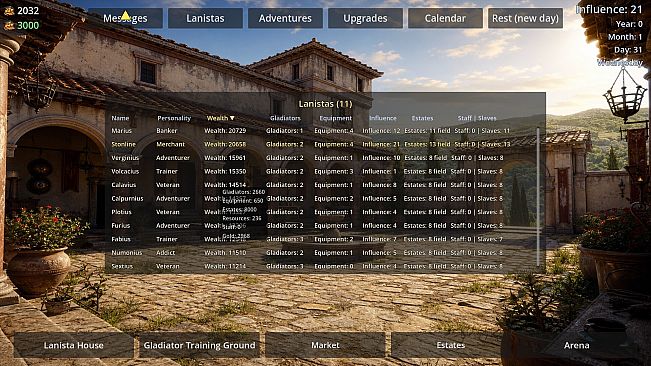Click the Day: 31 date label
Viewport: 651px width, 366px height.
click(x=628, y=50)
